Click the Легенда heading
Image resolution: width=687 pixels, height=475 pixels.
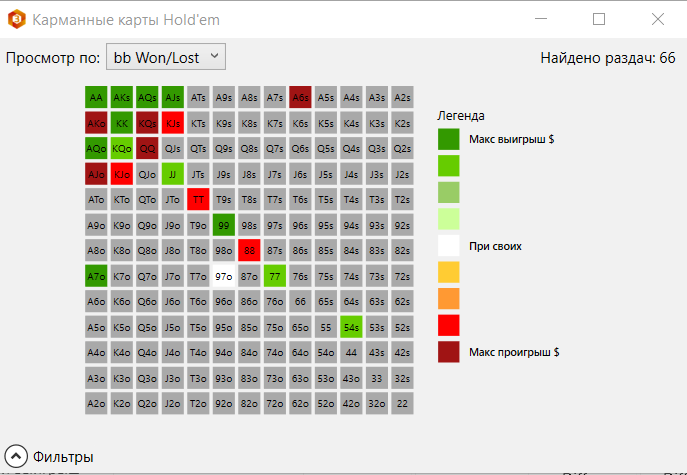click(x=460, y=116)
